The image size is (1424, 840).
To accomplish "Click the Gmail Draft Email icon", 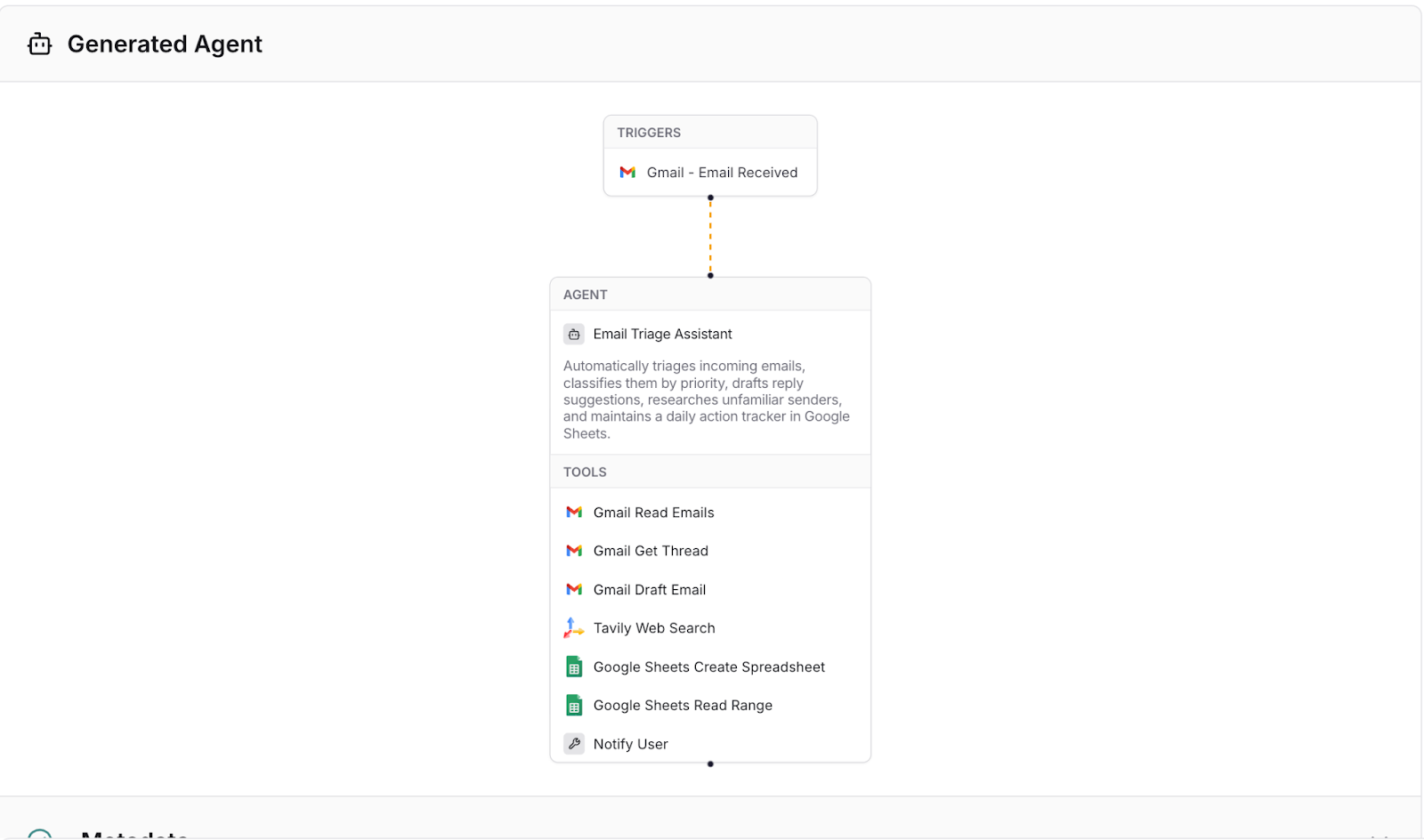I will 574,590.
